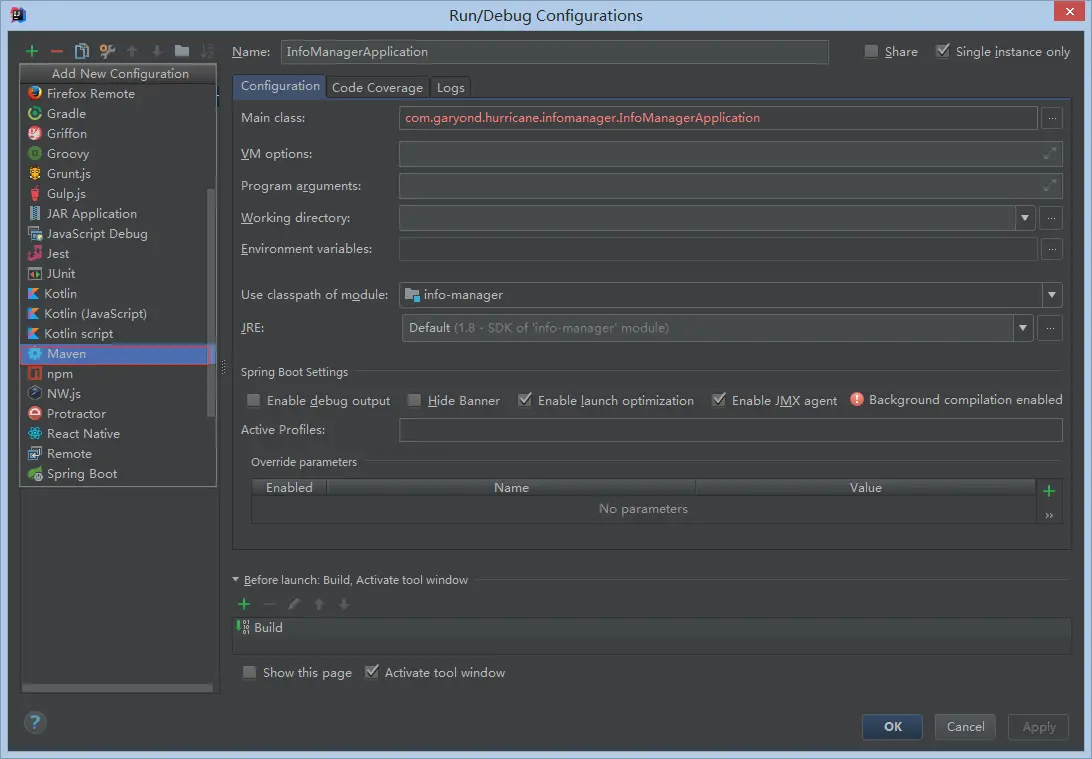The width and height of the screenshot is (1092, 759).
Task: Browse Working directory with ellipsis button
Action: [x=1051, y=218]
